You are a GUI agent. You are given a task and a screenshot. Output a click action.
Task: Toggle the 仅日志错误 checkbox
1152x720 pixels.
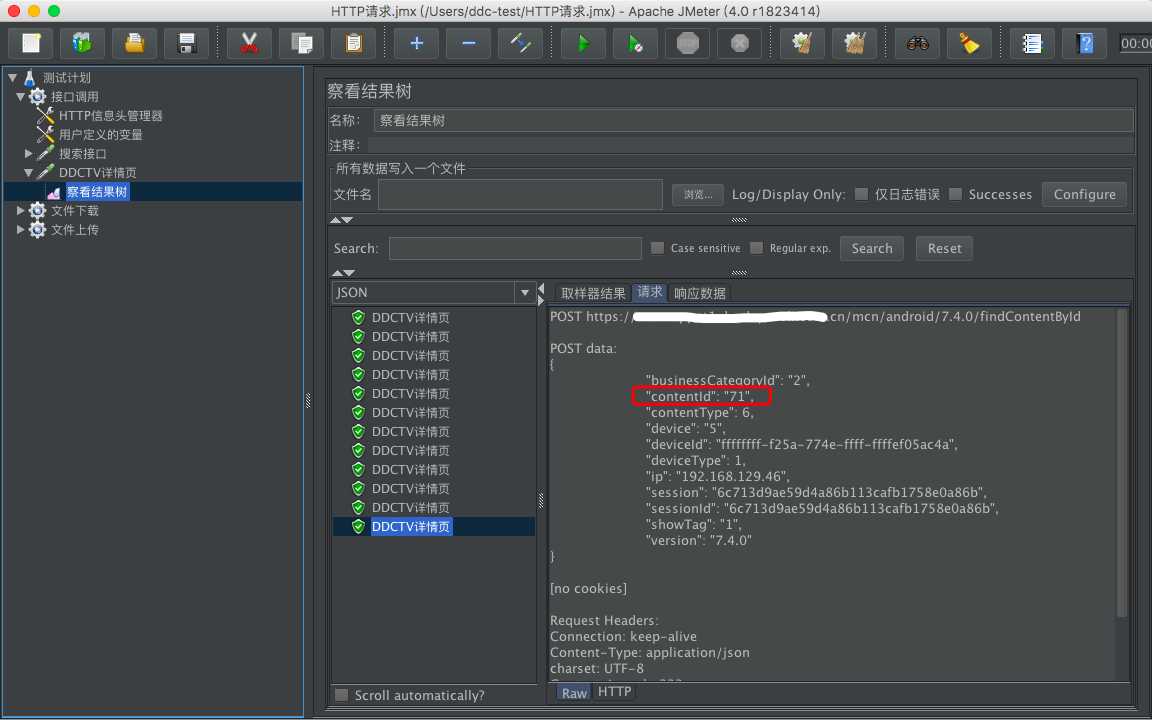click(861, 194)
